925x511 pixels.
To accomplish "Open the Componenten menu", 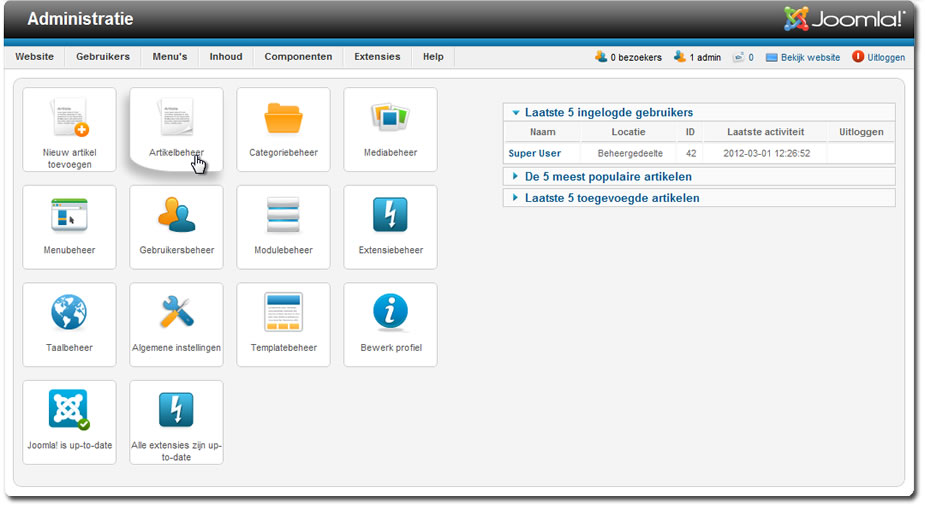I will (298, 57).
